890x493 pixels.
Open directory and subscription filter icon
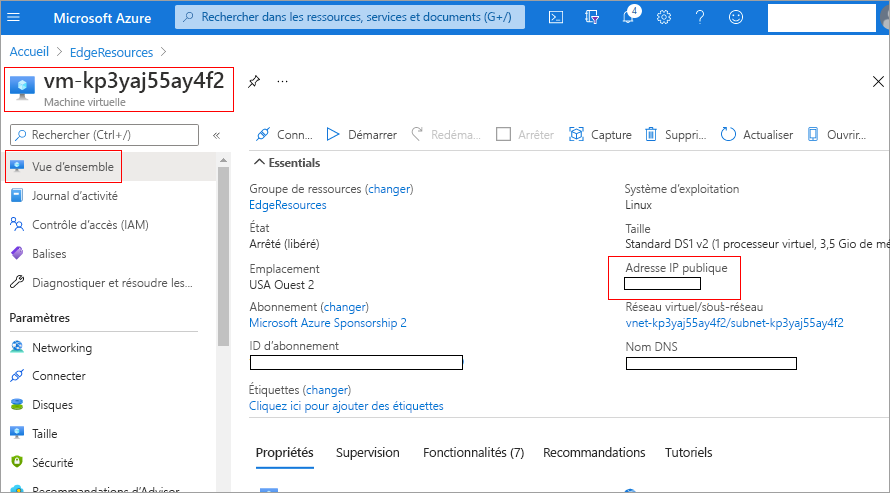pyautogui.click(x=591, y=18)
